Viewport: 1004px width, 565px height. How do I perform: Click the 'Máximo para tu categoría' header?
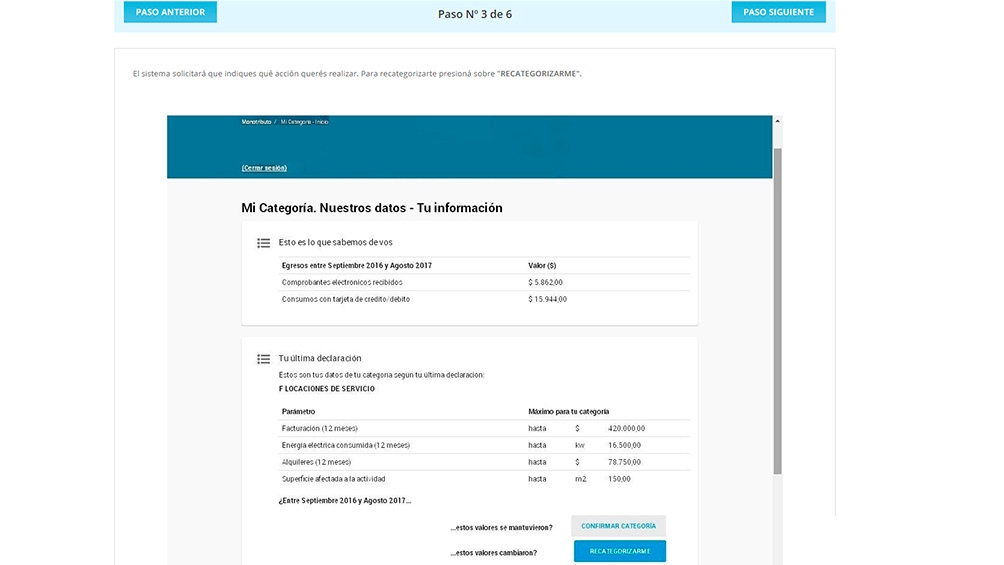point(569,412)
